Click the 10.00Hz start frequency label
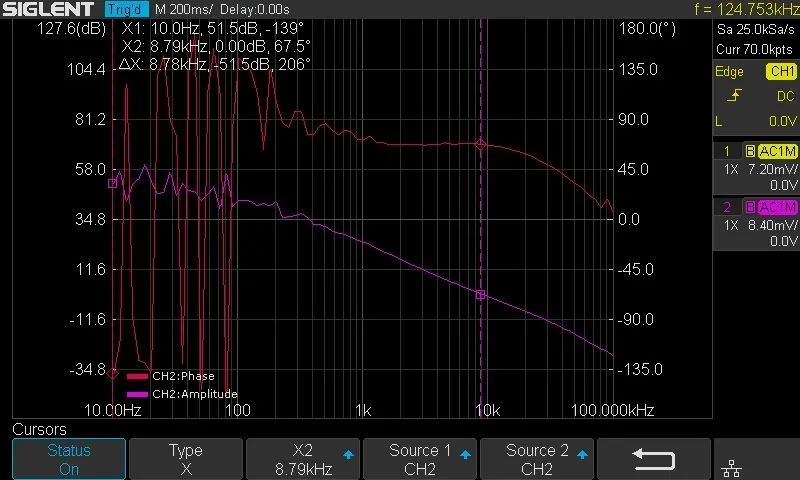The width and height of the screenshot is (800, 480). click(x=112, y=410)
